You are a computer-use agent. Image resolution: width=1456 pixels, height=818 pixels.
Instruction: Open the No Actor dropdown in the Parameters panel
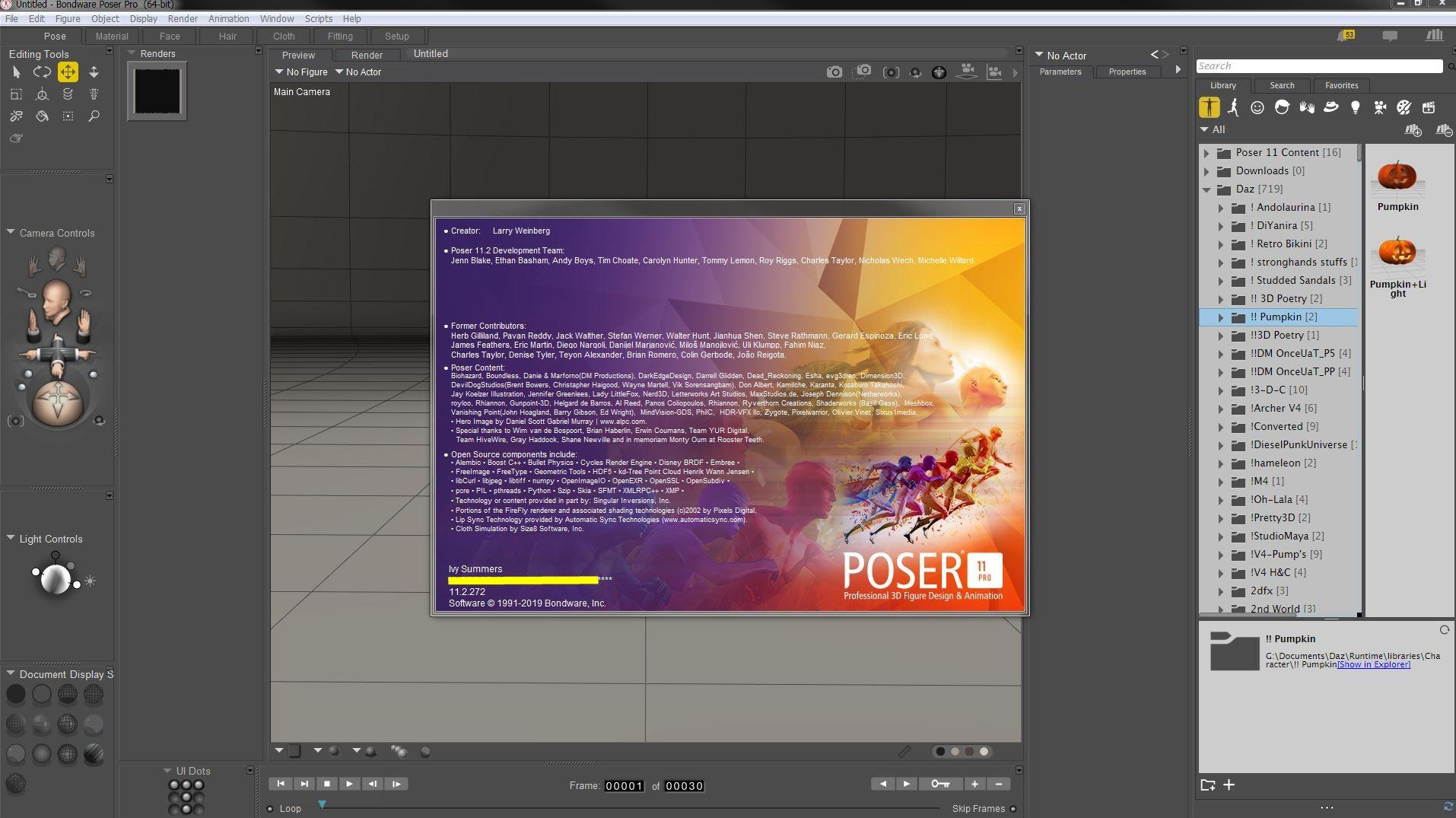click(x=1060, y=56)
